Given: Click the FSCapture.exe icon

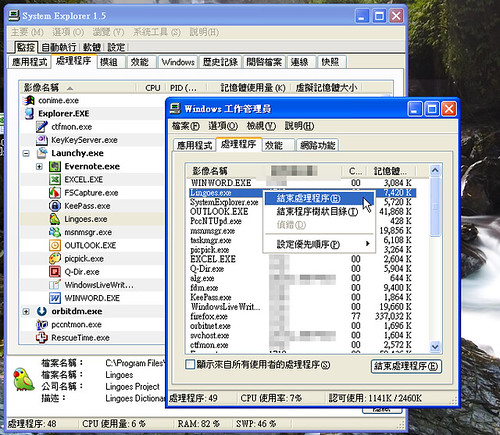Looking at the screenshot, I should [x=55, y=193].
